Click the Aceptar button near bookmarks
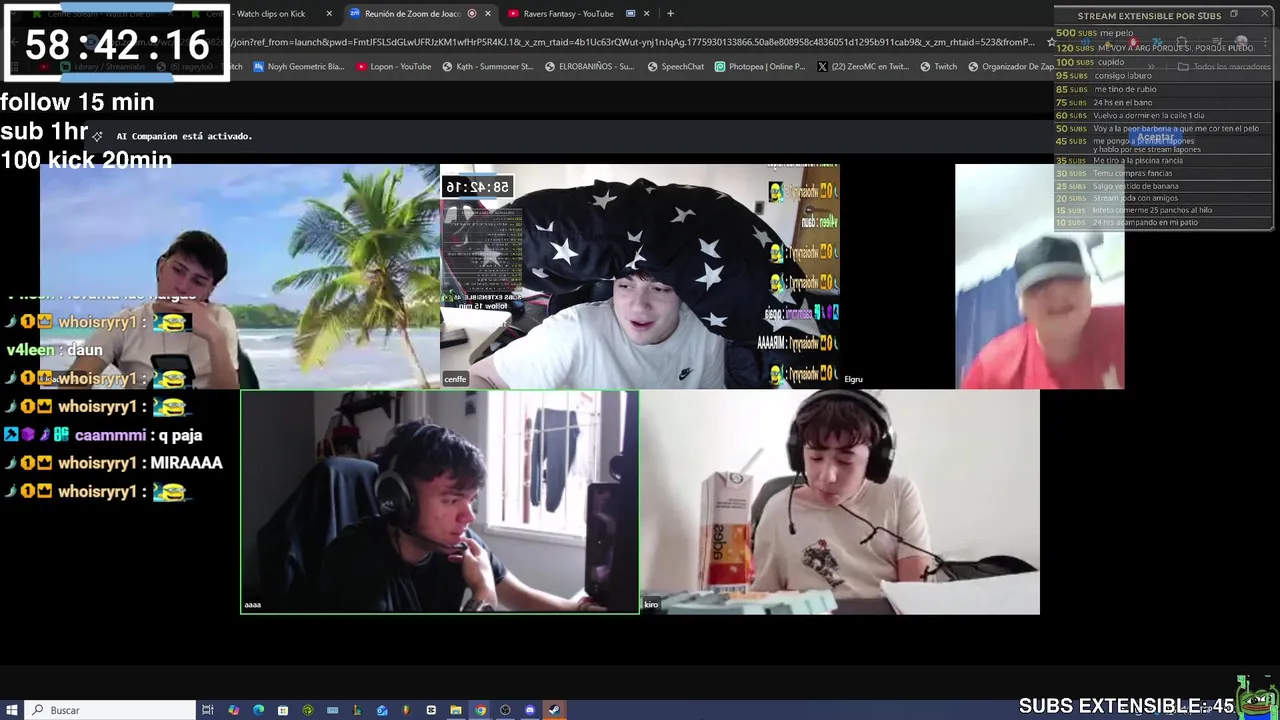 coord(1155,137)
